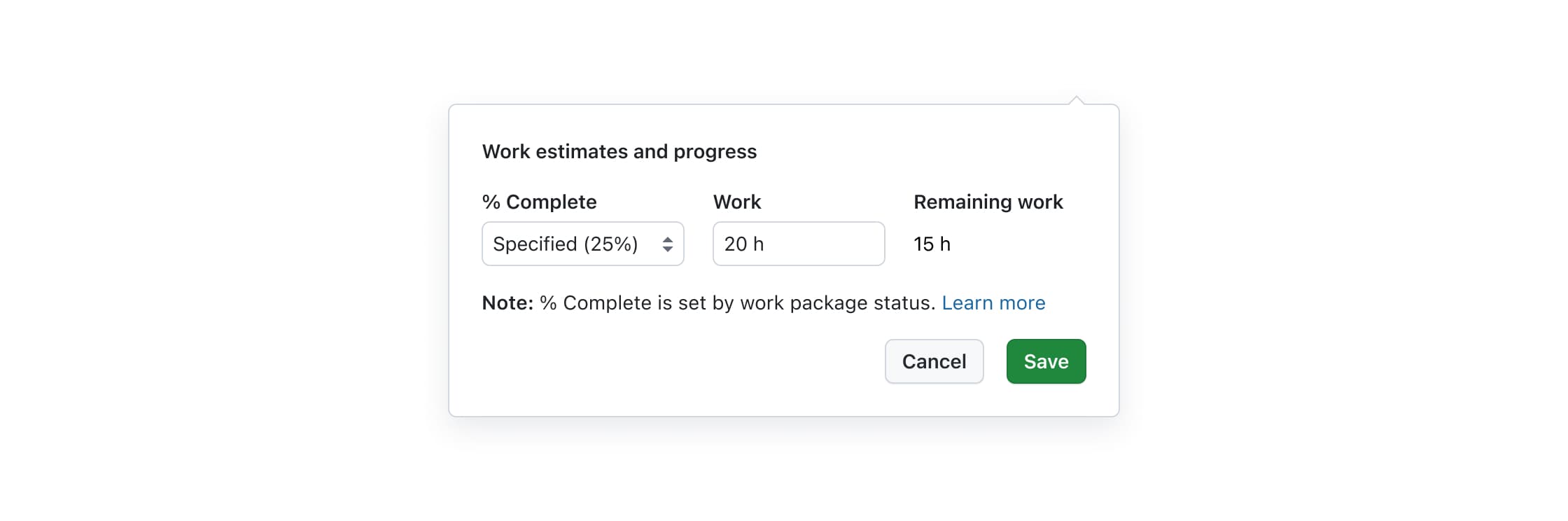Dismiss the dialog using Cancel
This screenshot has width=1568, height=521.
point(934,361)
